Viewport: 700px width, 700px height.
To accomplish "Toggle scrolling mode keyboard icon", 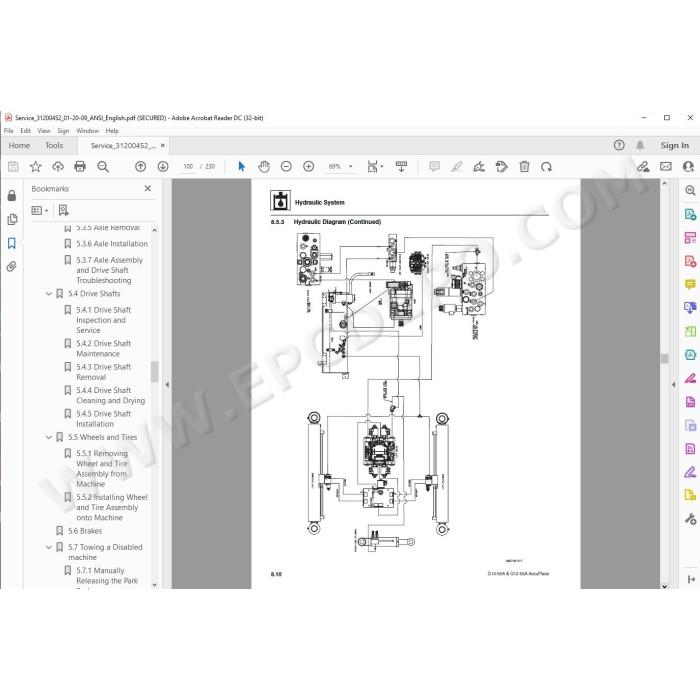I will click(401, 167).
